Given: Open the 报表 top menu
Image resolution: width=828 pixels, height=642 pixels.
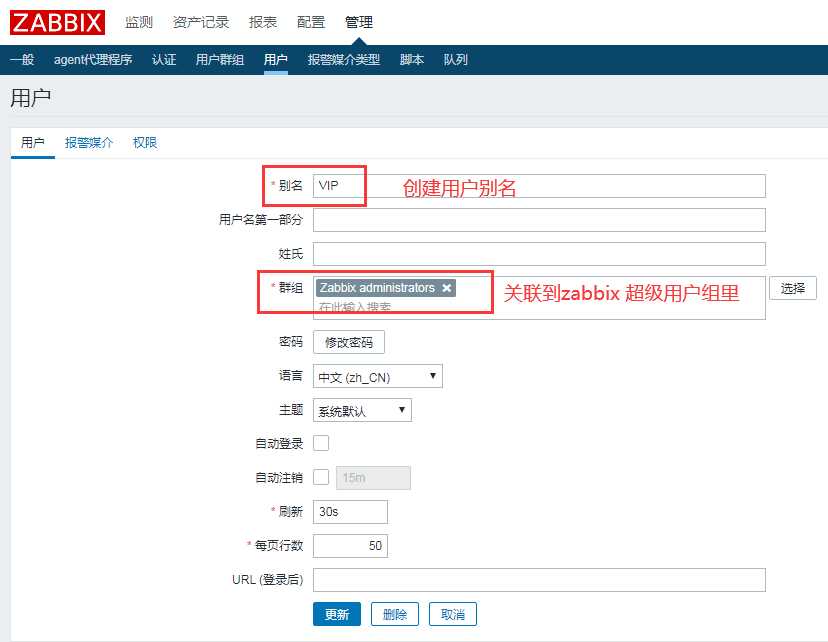Looking at the screenshot, I should pyautogui.click(x=263, y=22).
